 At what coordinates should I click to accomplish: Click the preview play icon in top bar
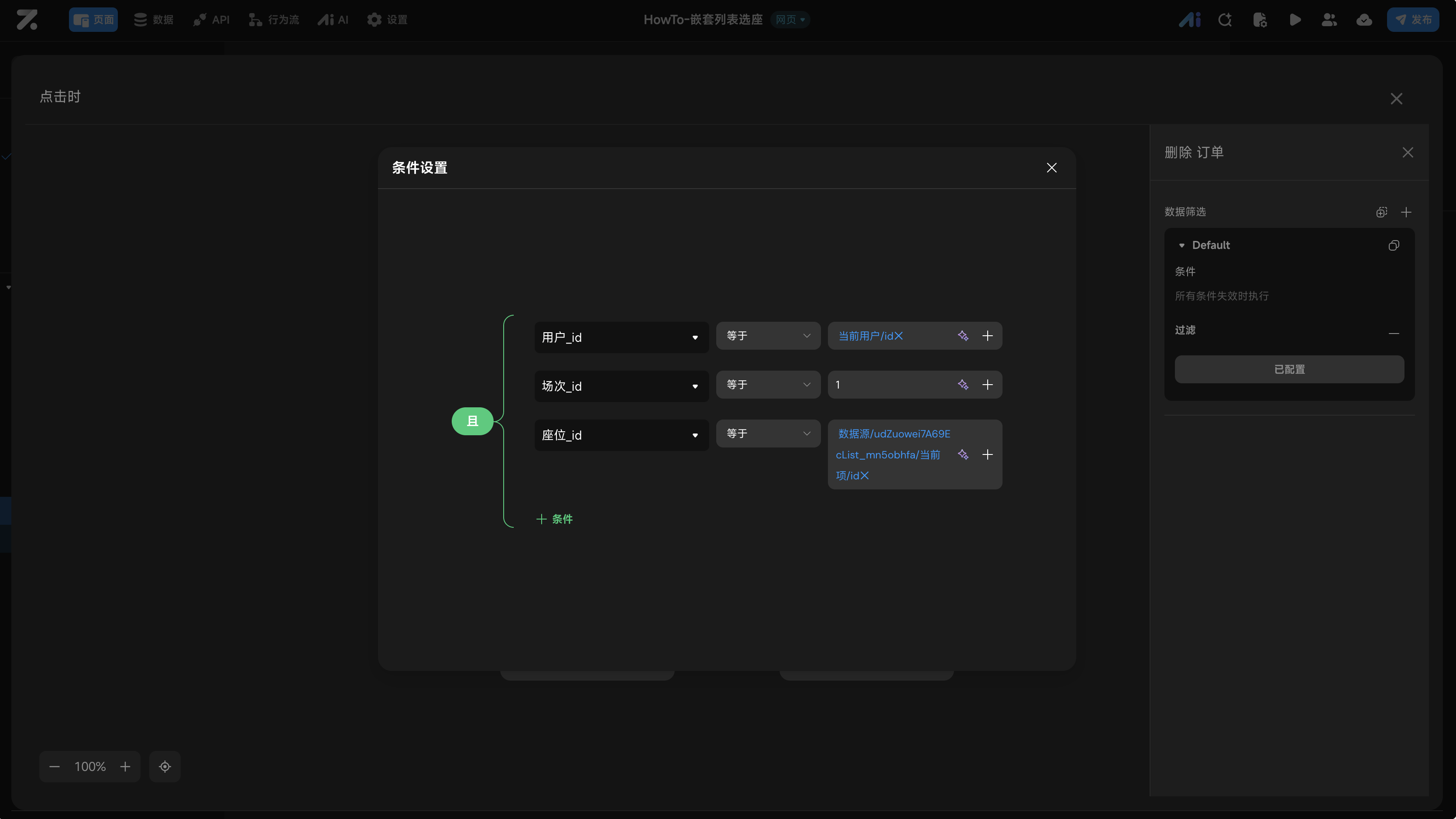click(x=1295, y=20)
